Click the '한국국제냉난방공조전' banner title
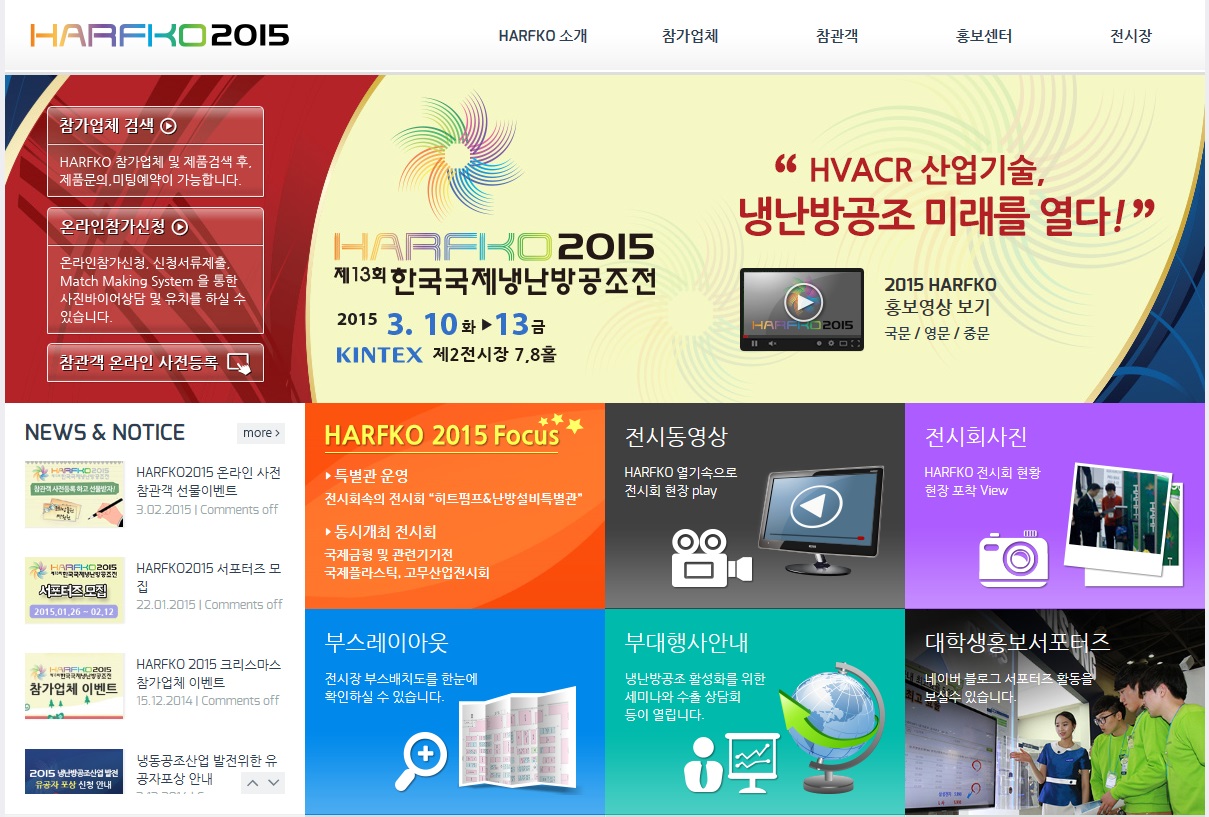The image size is (1209, 817). click(x=524, y=280)
